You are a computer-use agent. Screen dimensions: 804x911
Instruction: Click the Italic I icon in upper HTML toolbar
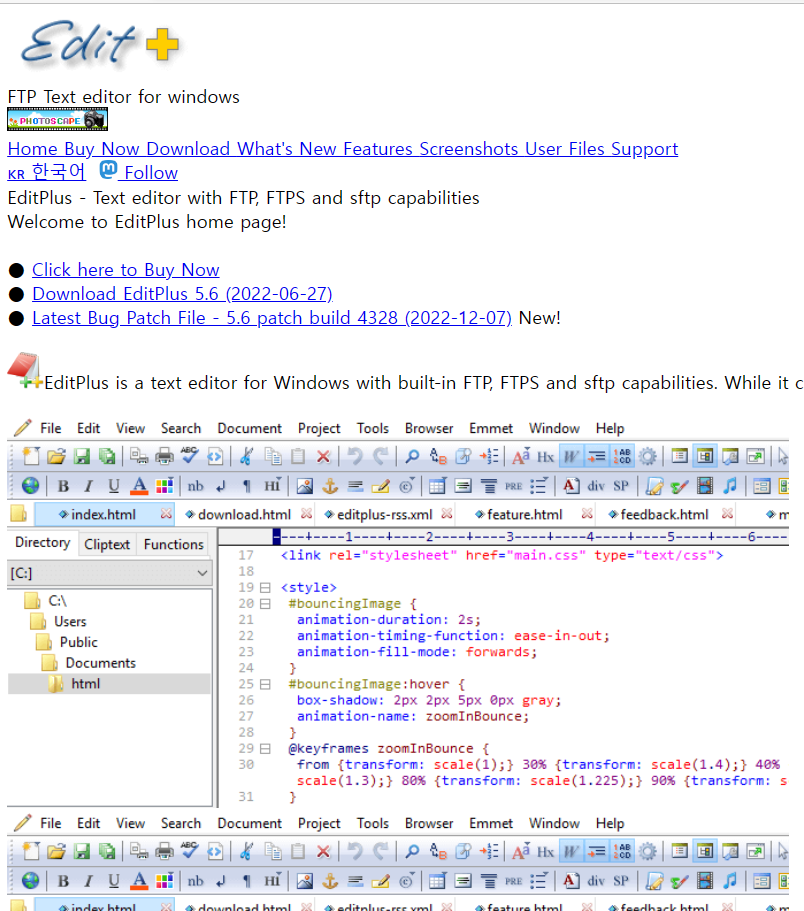click(88, 486)
